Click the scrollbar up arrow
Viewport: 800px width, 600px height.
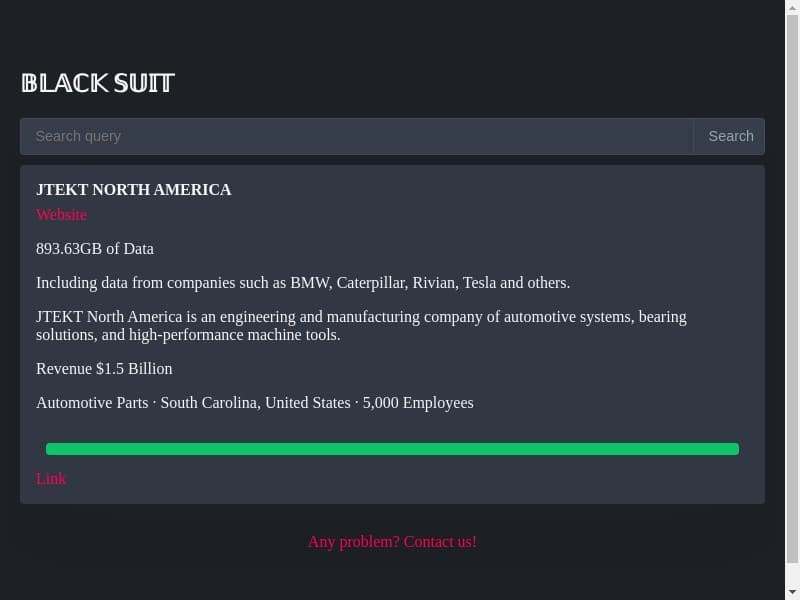tap(792, 7)
